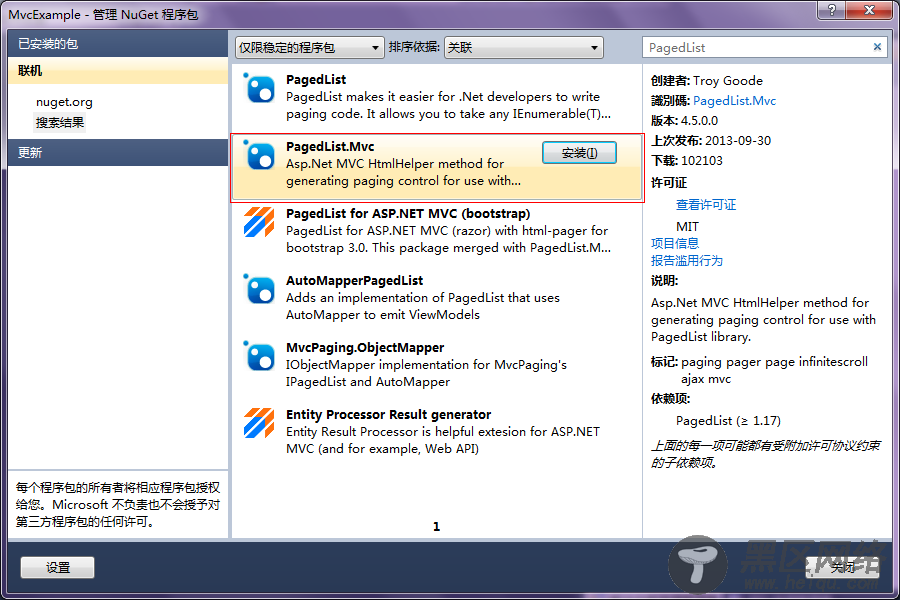The image size is (900, 600).
Task: Select the 联机 section
Action: [x=118, y=71]
